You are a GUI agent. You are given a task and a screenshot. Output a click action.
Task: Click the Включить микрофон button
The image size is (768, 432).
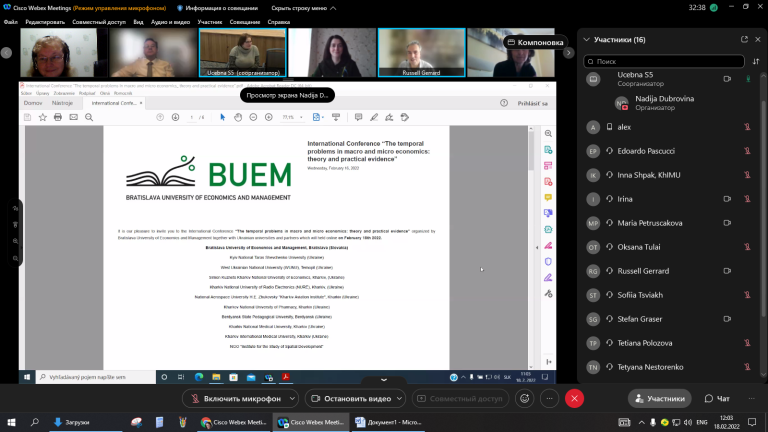pos(235,399)
